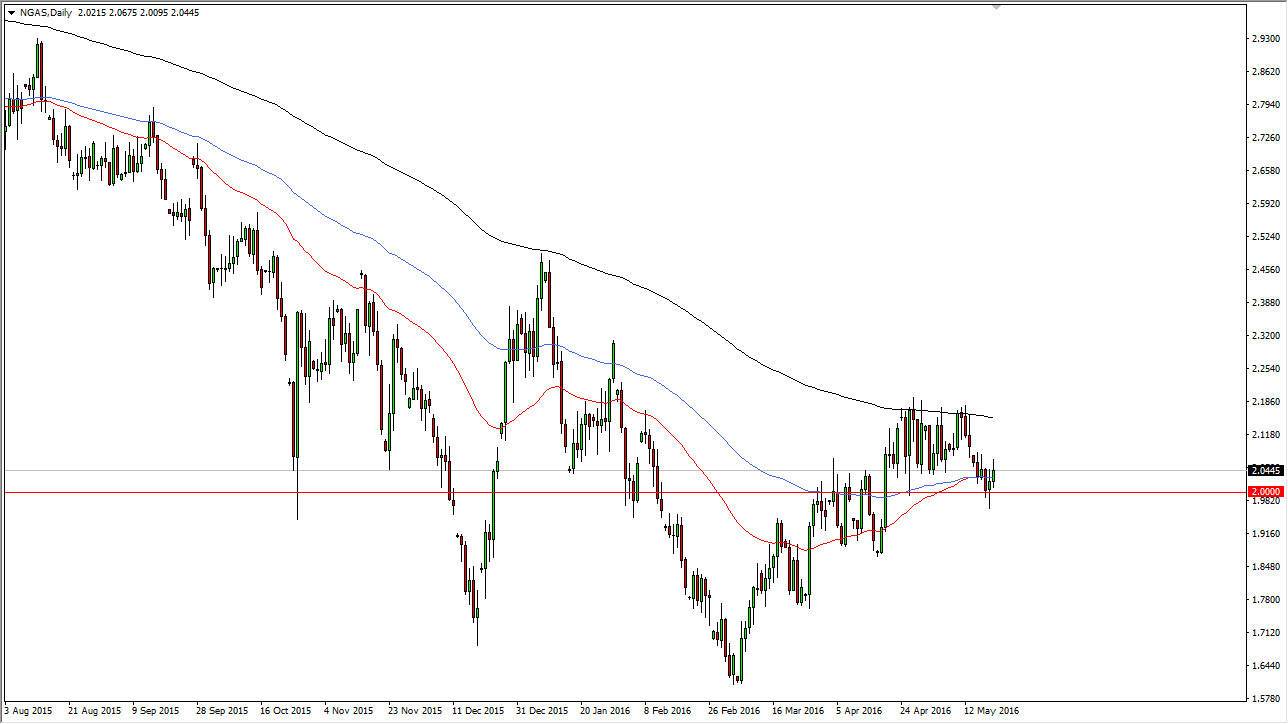Click the 31 Dec 2015 date label
The image size is (1288, 724).
pyautogui.click(x=543, y=711)
